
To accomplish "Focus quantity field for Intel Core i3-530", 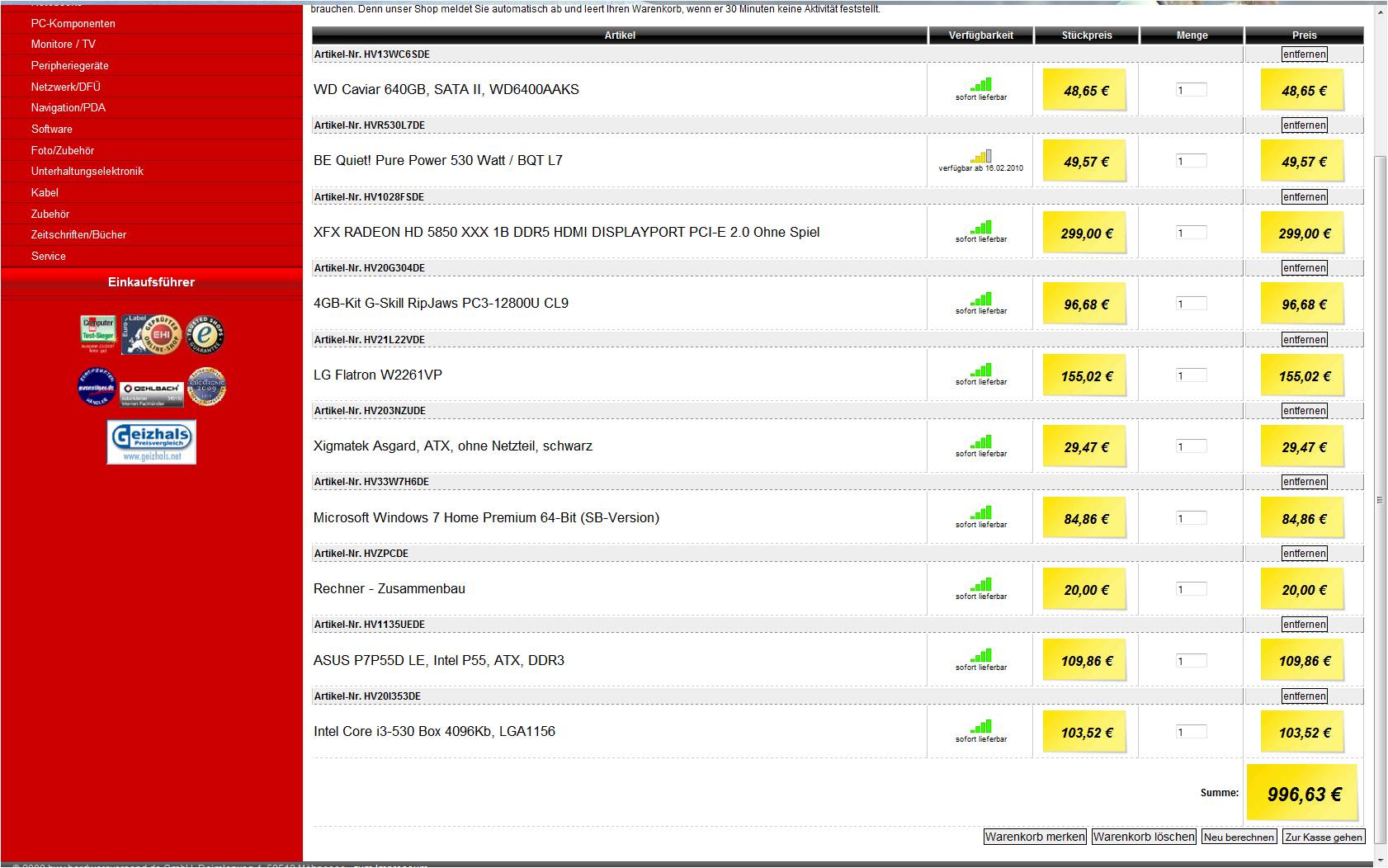I will point(1192,732).
